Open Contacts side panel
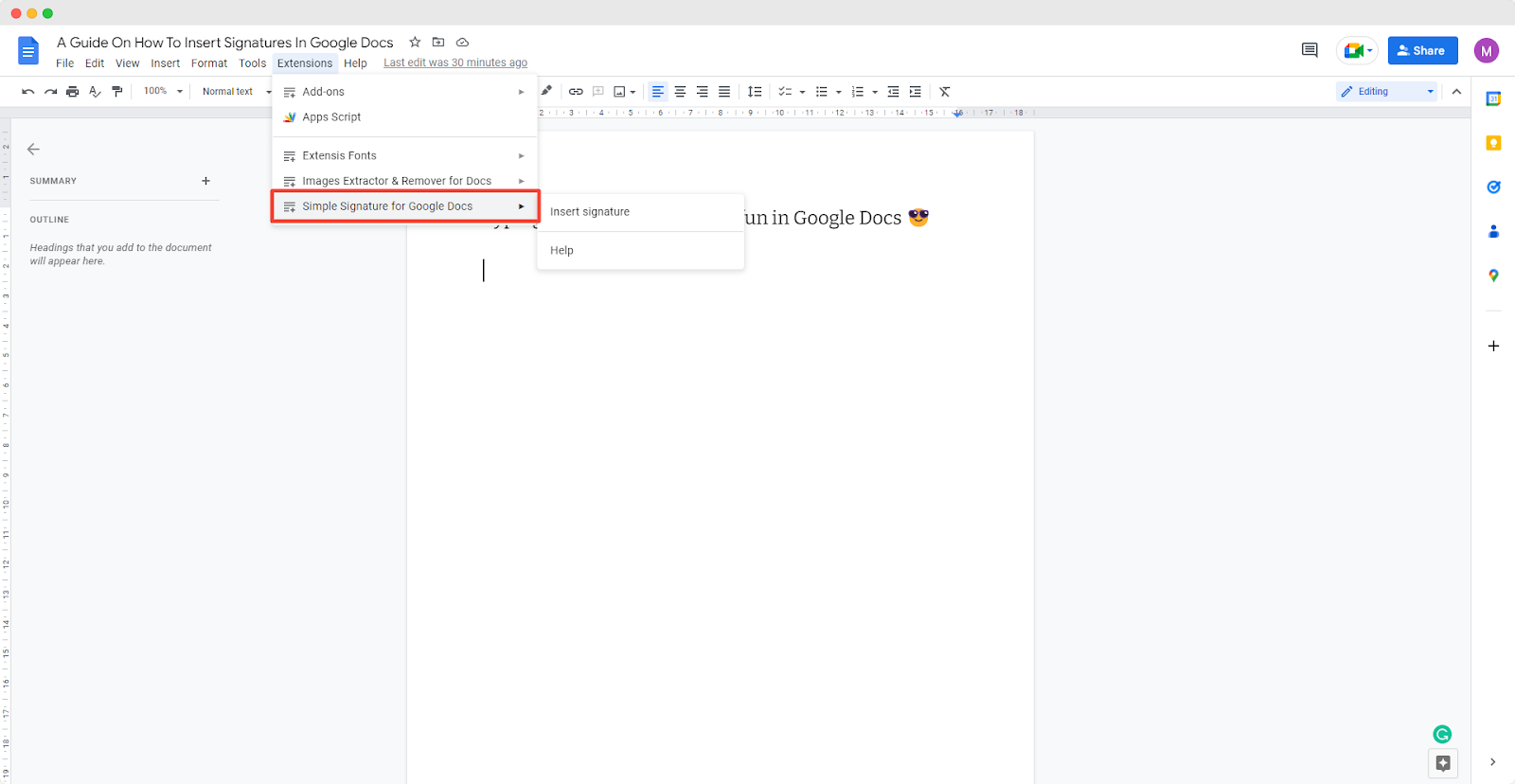Viewport: 1515px width, 784px height. pyautogui.click(x=1493, y=231)
